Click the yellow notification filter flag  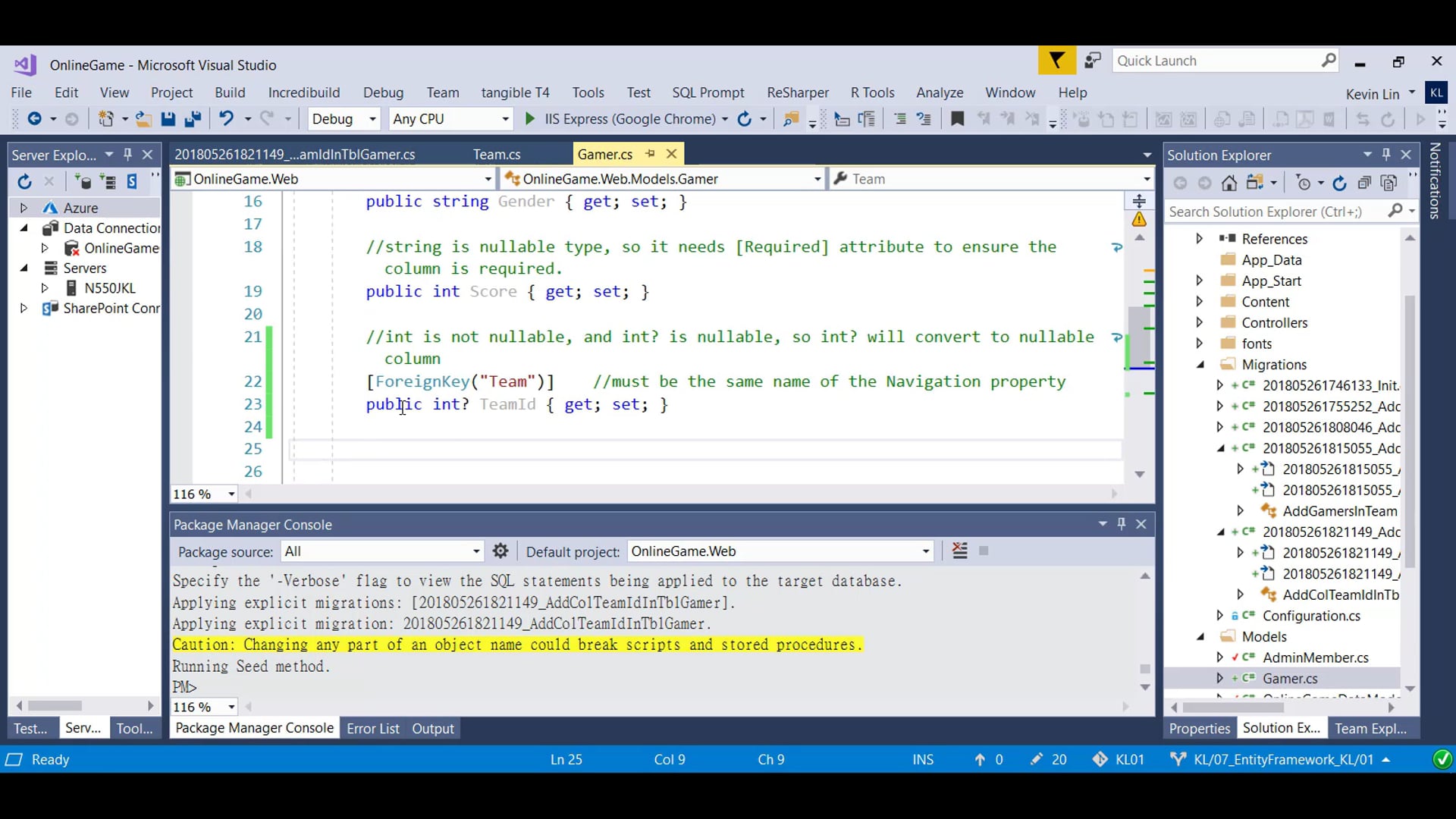point(1056,61)
